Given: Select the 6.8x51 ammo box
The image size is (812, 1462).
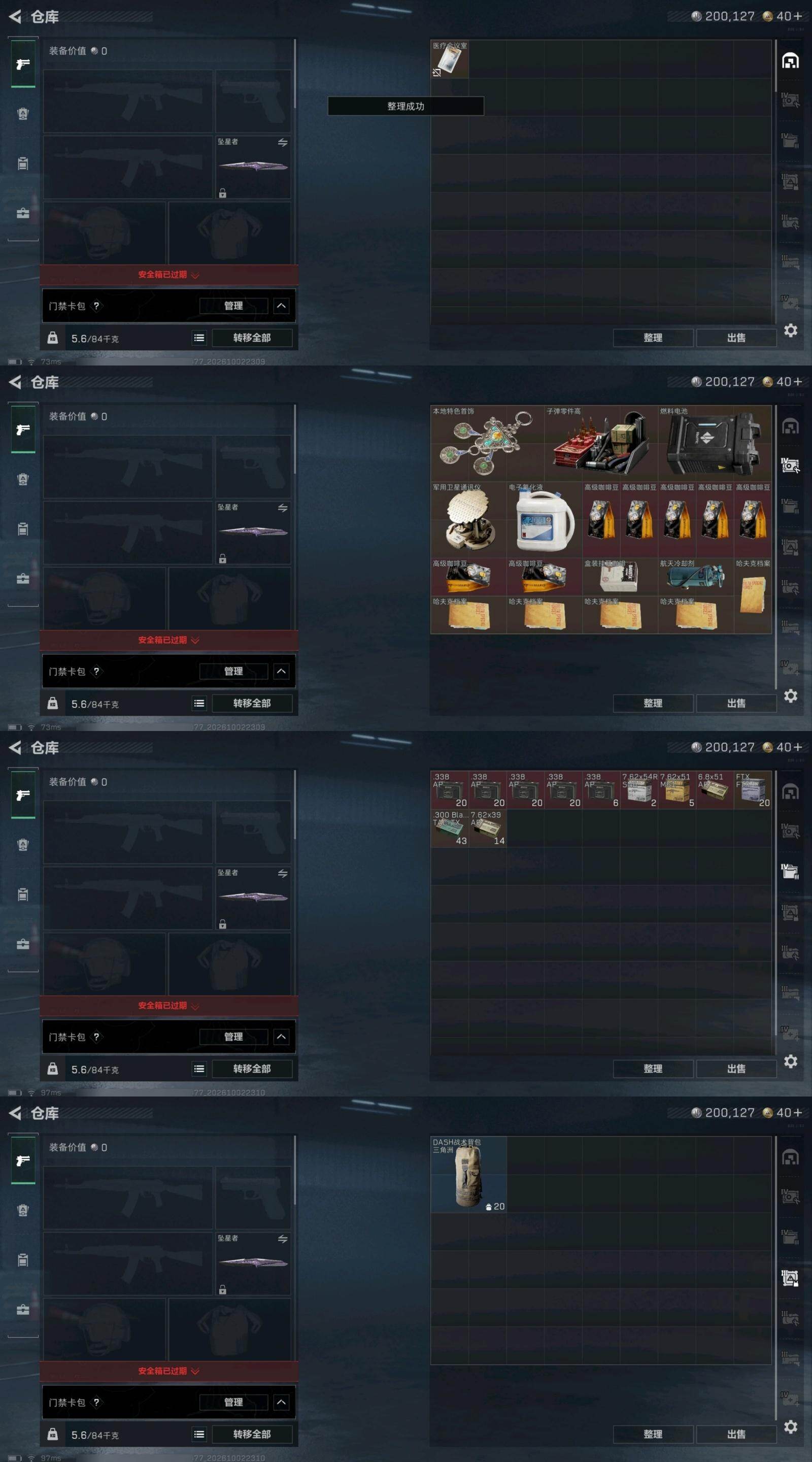Looking at the screenshot, I should click(715, 790).
